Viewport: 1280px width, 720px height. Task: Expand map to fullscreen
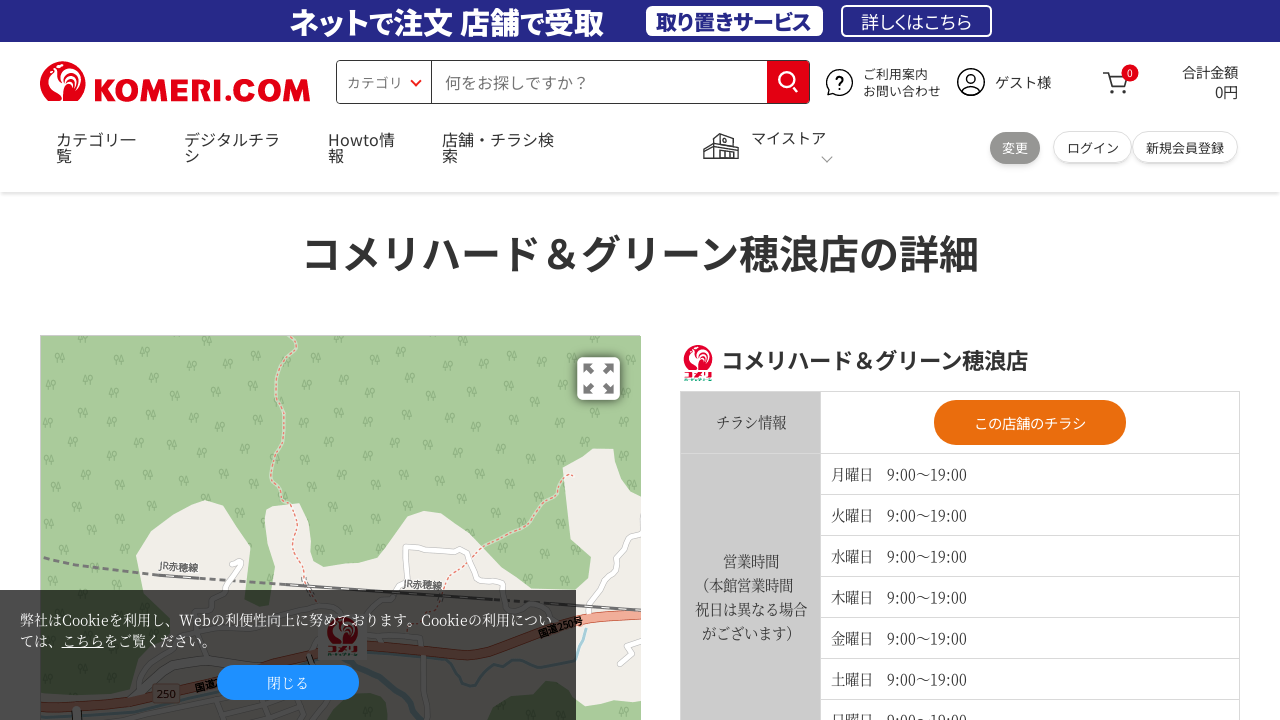pos(598,378)
